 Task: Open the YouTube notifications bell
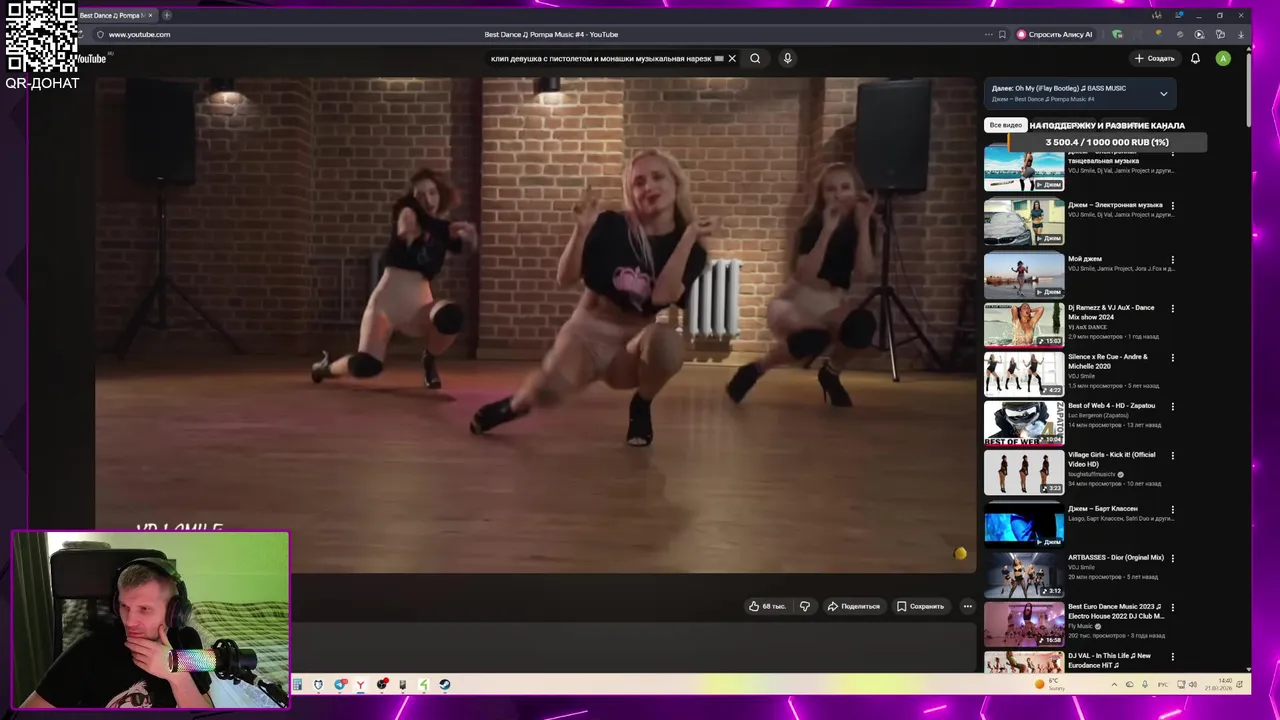pos(1195,58)
